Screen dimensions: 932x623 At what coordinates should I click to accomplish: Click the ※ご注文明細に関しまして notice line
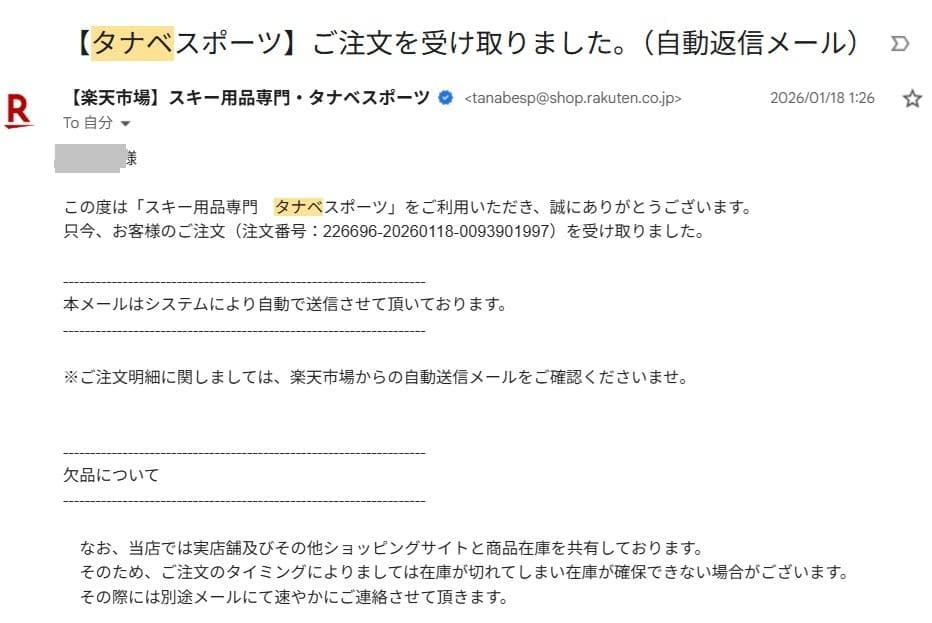375,378
